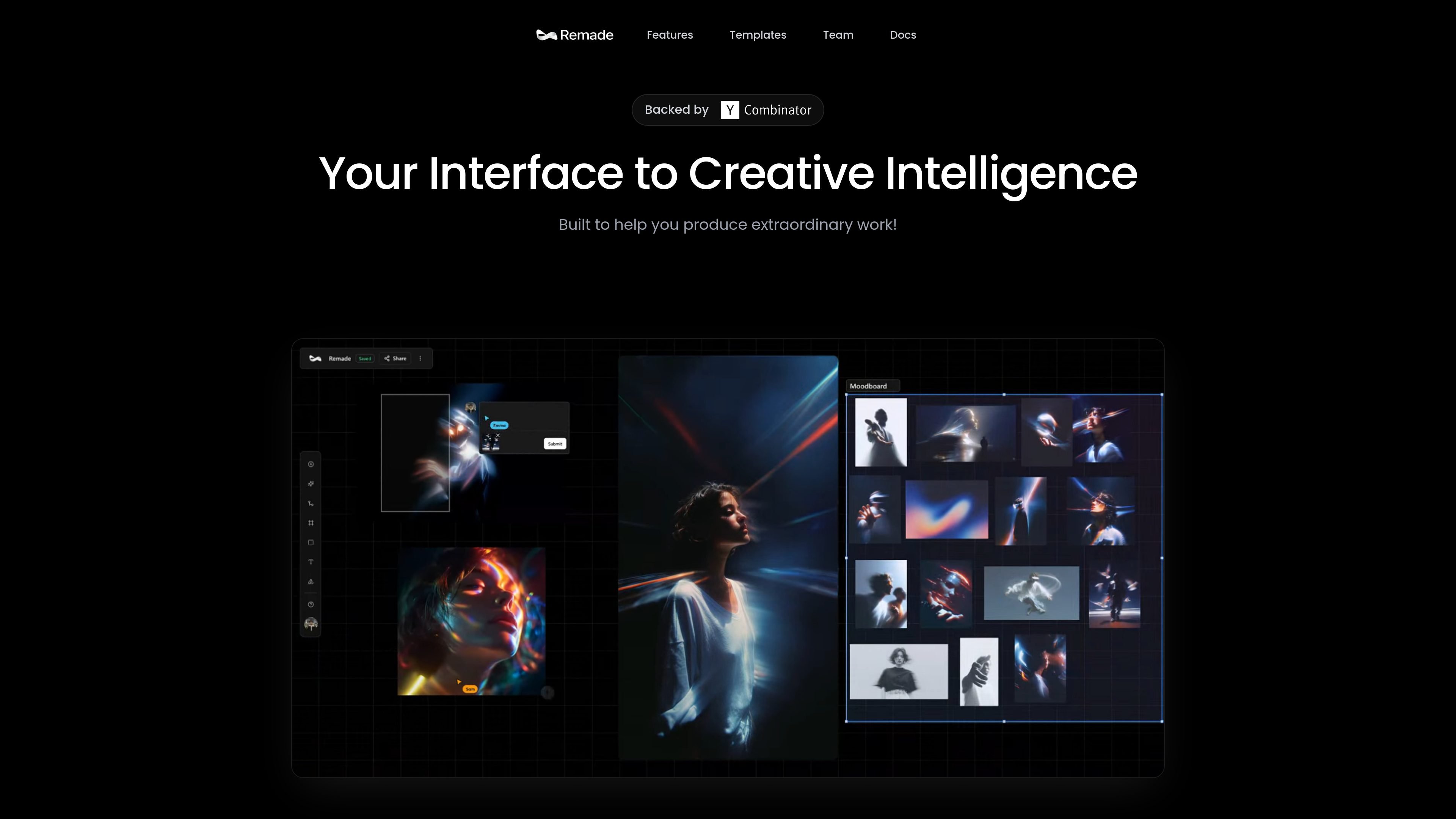The image size is (1456, 819).
Task: Select the add (plus circle) tool in sidebar
Action: [311, 464]
